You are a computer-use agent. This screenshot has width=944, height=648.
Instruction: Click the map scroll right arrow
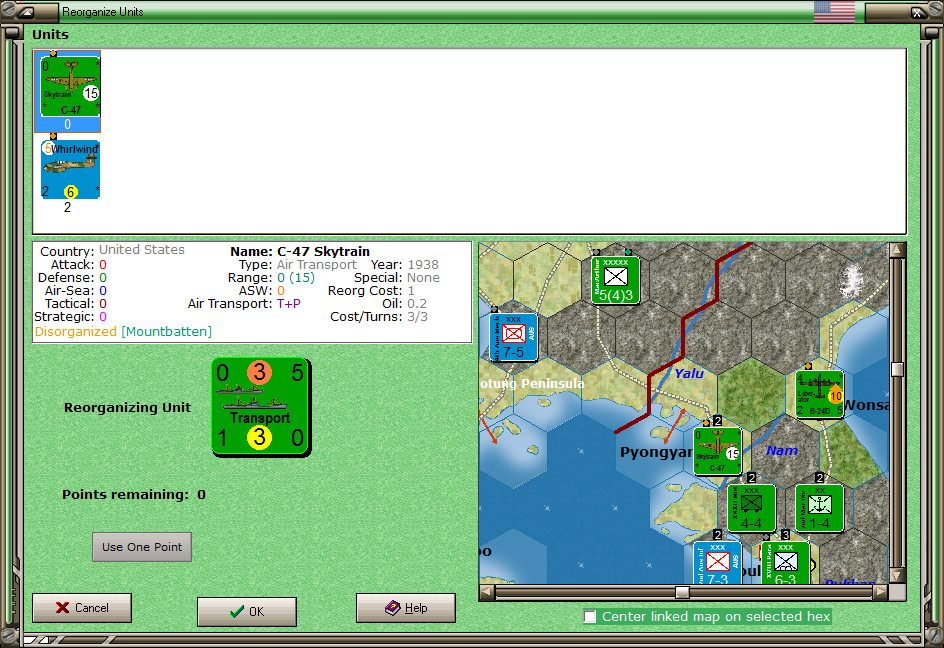pyautogui.click(x=880, y=593)
